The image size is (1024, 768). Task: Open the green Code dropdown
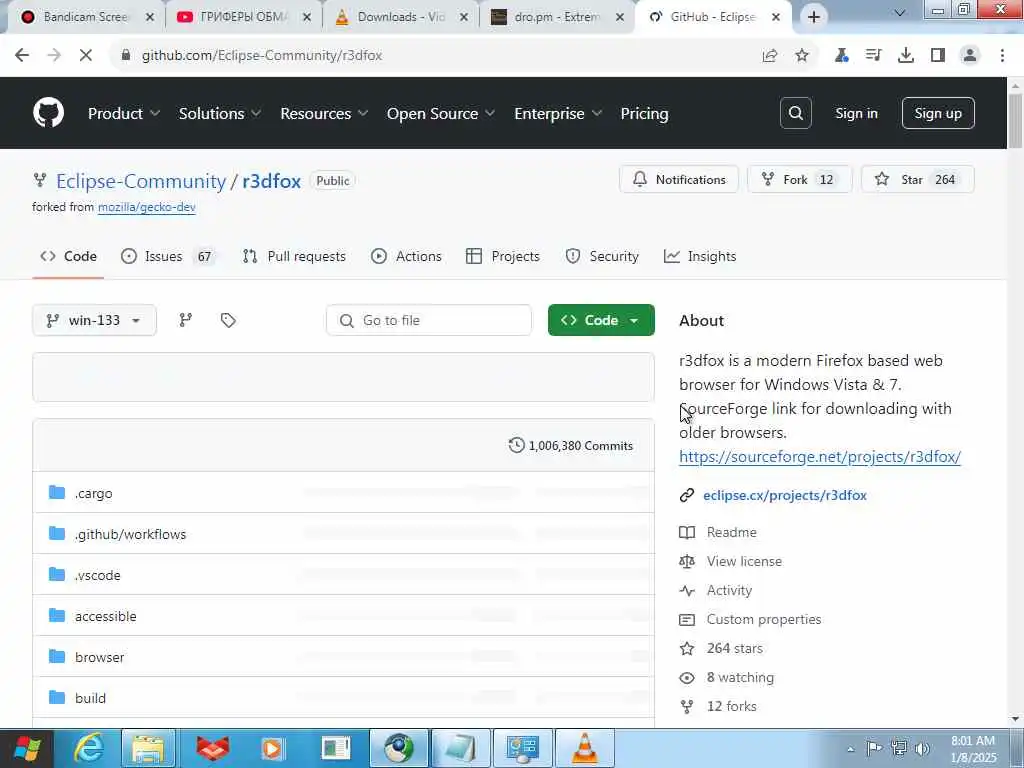601,320
